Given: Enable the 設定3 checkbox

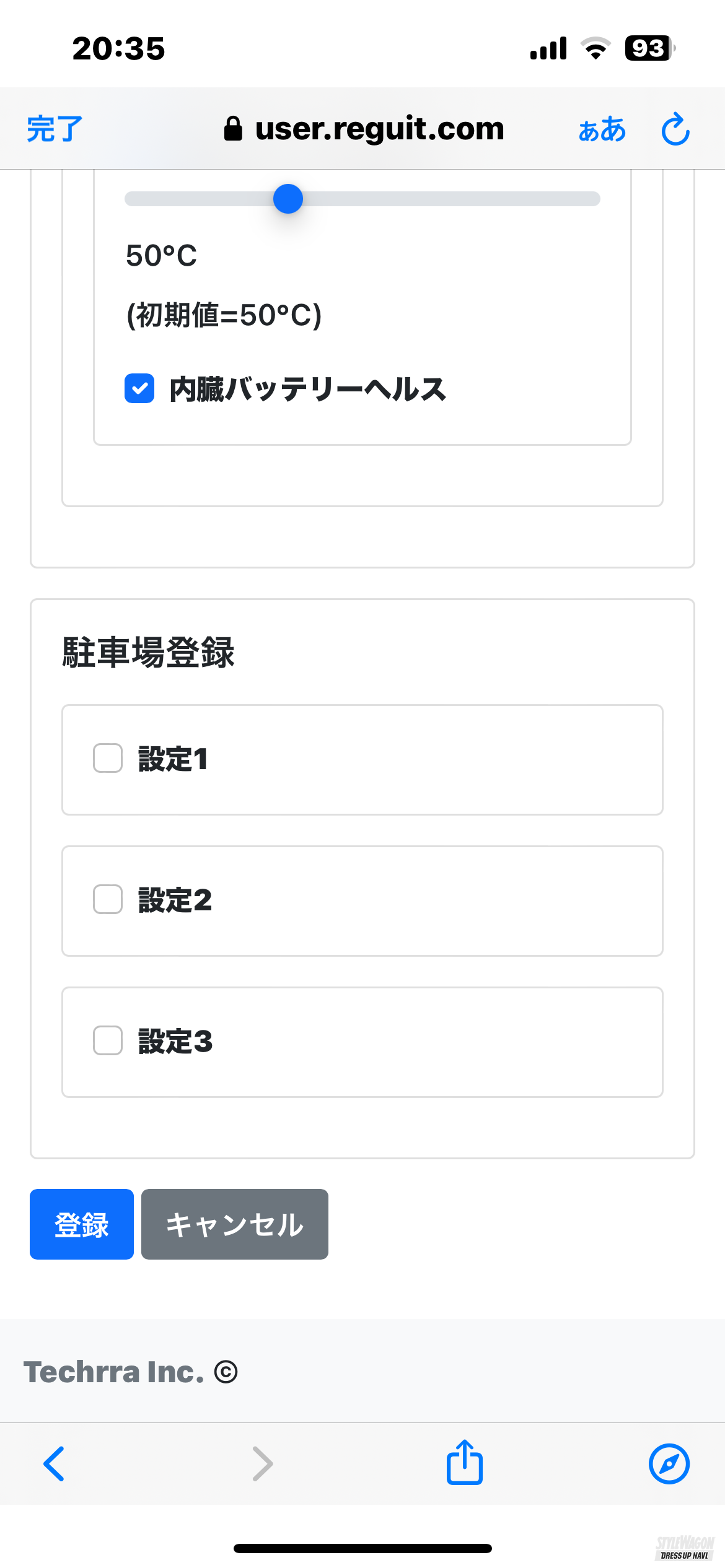Looking at the screenshot, I should click(x=108, y=1040).
